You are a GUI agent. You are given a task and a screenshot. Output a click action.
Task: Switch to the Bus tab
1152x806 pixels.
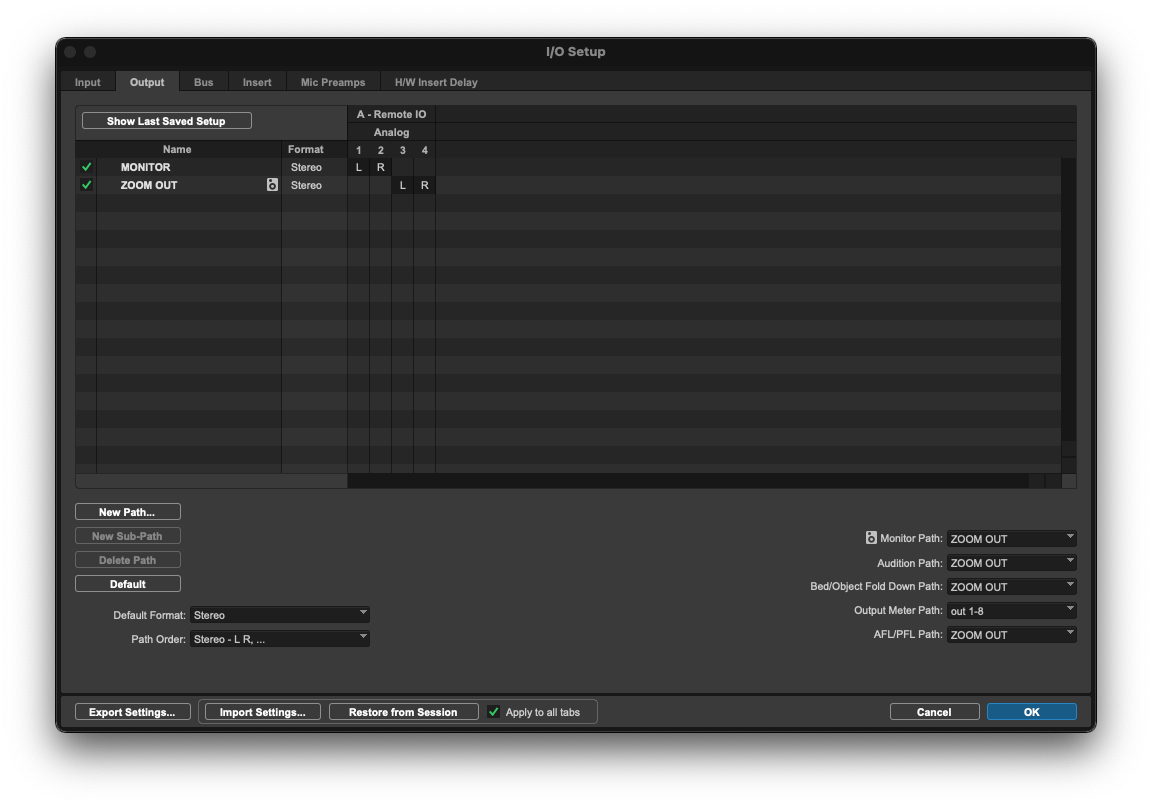(x=203, y=82)
